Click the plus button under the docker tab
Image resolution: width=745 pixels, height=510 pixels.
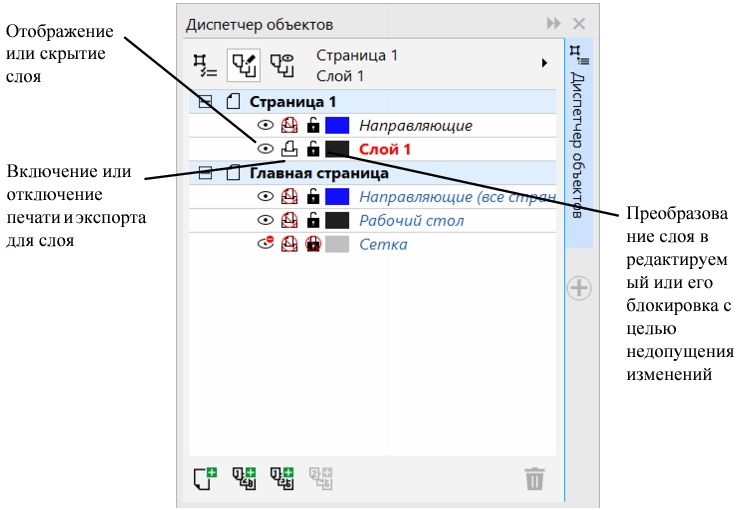pos(579,288)
